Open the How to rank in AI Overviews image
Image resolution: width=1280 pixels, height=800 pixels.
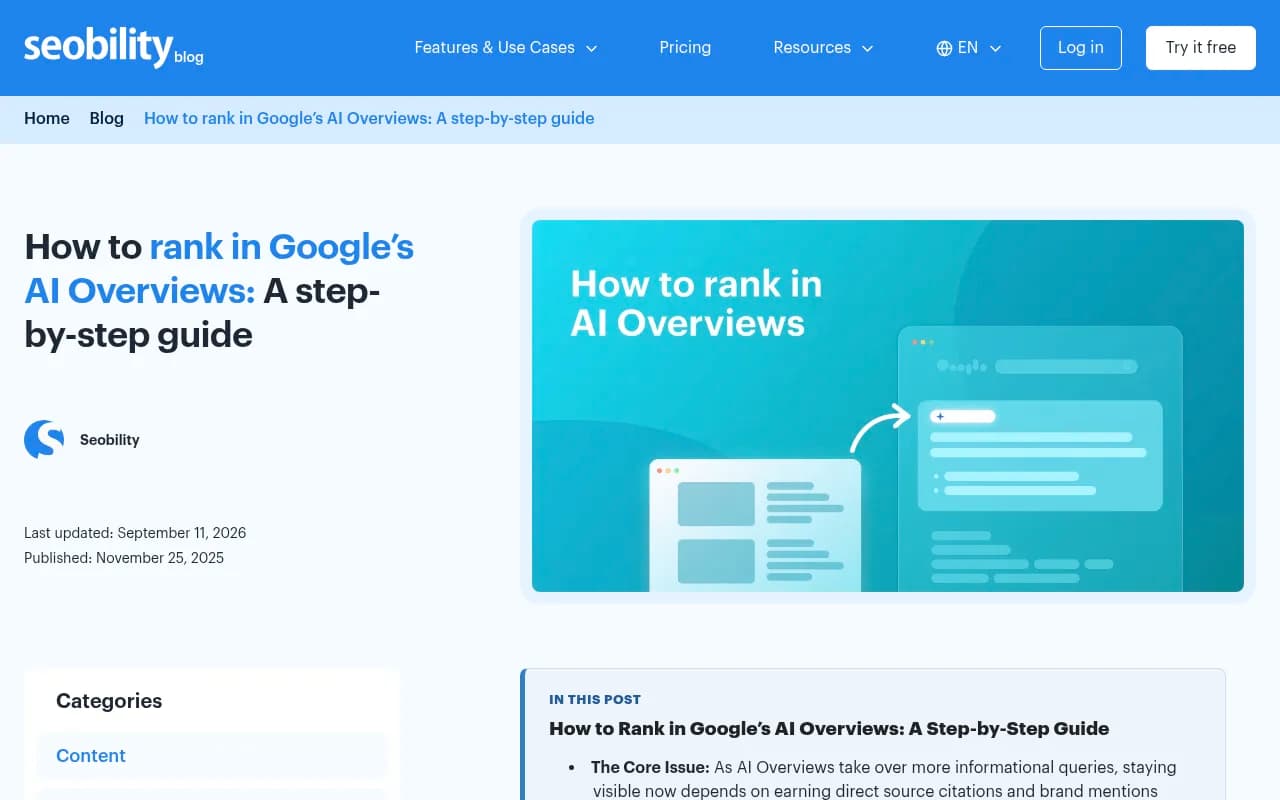coord(888,406)
